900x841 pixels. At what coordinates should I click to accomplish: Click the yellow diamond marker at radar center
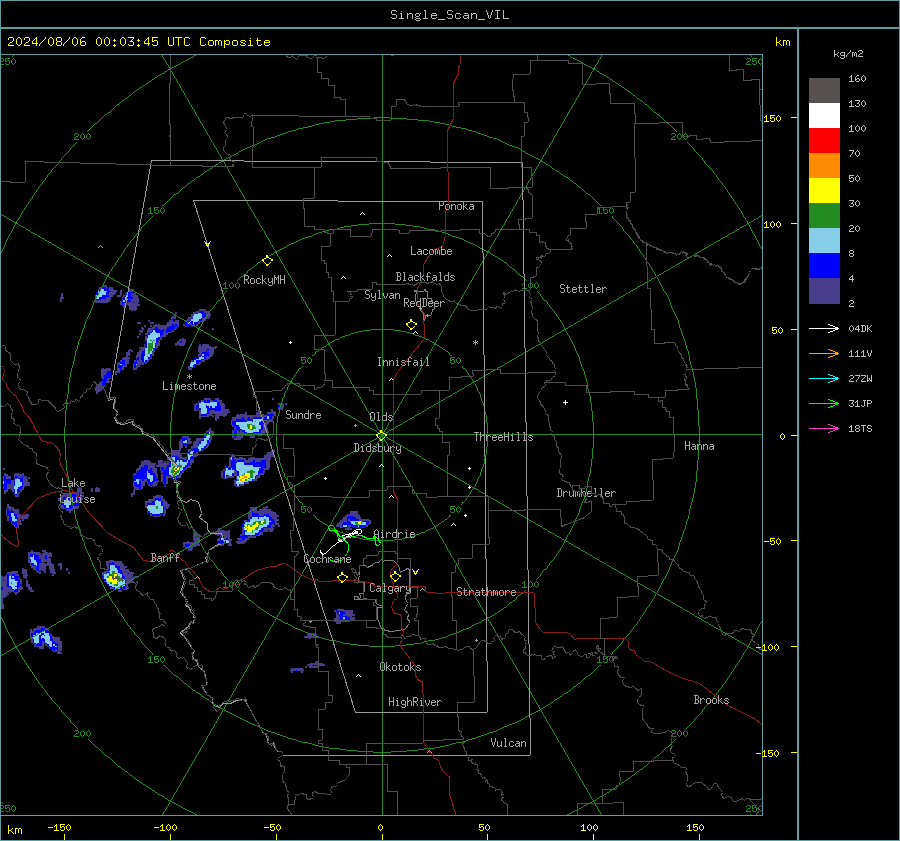(382, 435)
